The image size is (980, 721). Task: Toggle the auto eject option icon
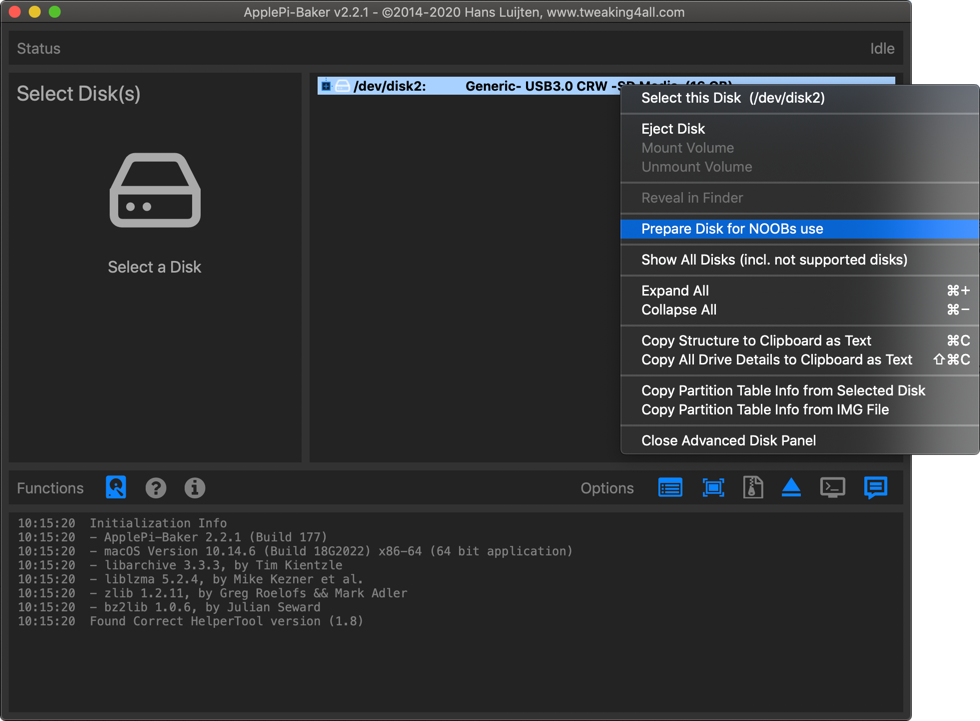tap(791, 487)
